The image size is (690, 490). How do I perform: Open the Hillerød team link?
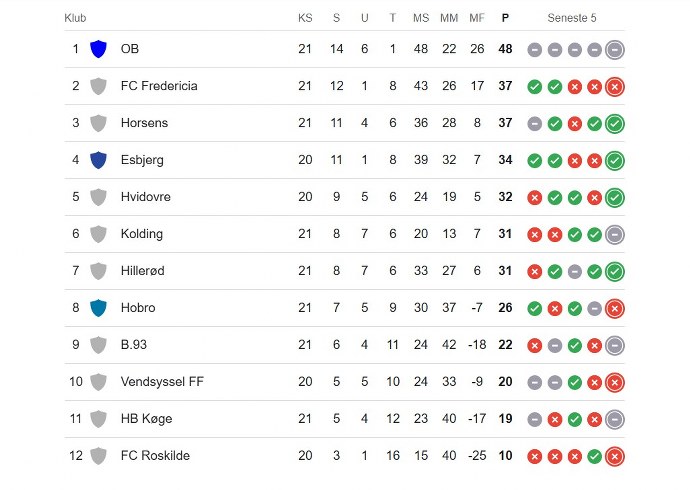144,271
